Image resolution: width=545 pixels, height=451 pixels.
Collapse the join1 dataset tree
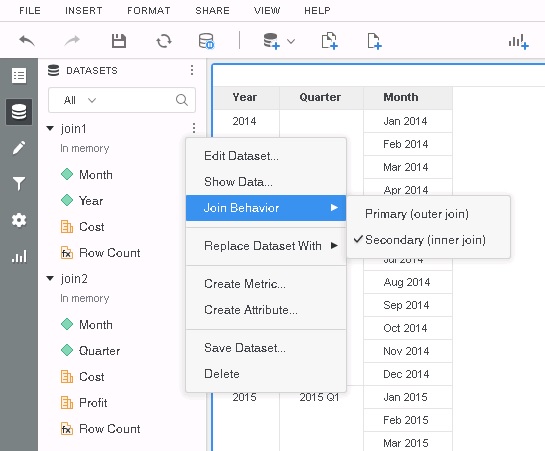(50, 129)
